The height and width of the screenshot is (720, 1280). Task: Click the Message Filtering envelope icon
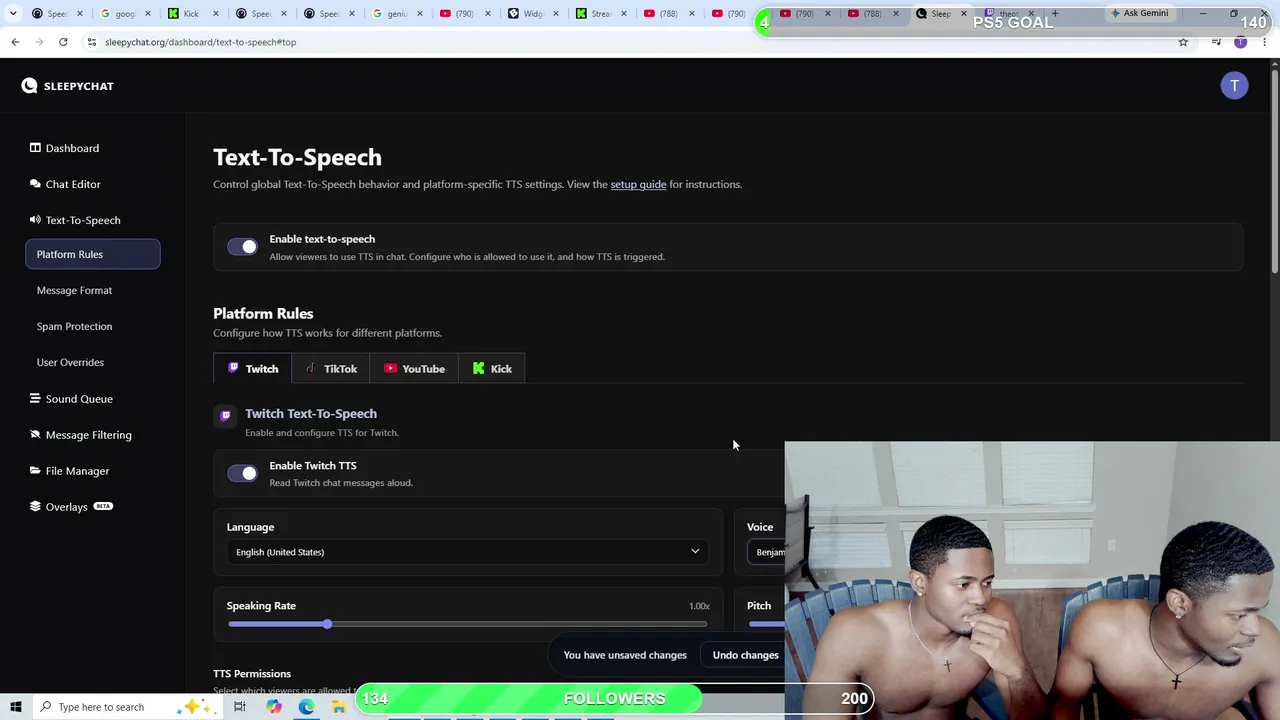35,435
